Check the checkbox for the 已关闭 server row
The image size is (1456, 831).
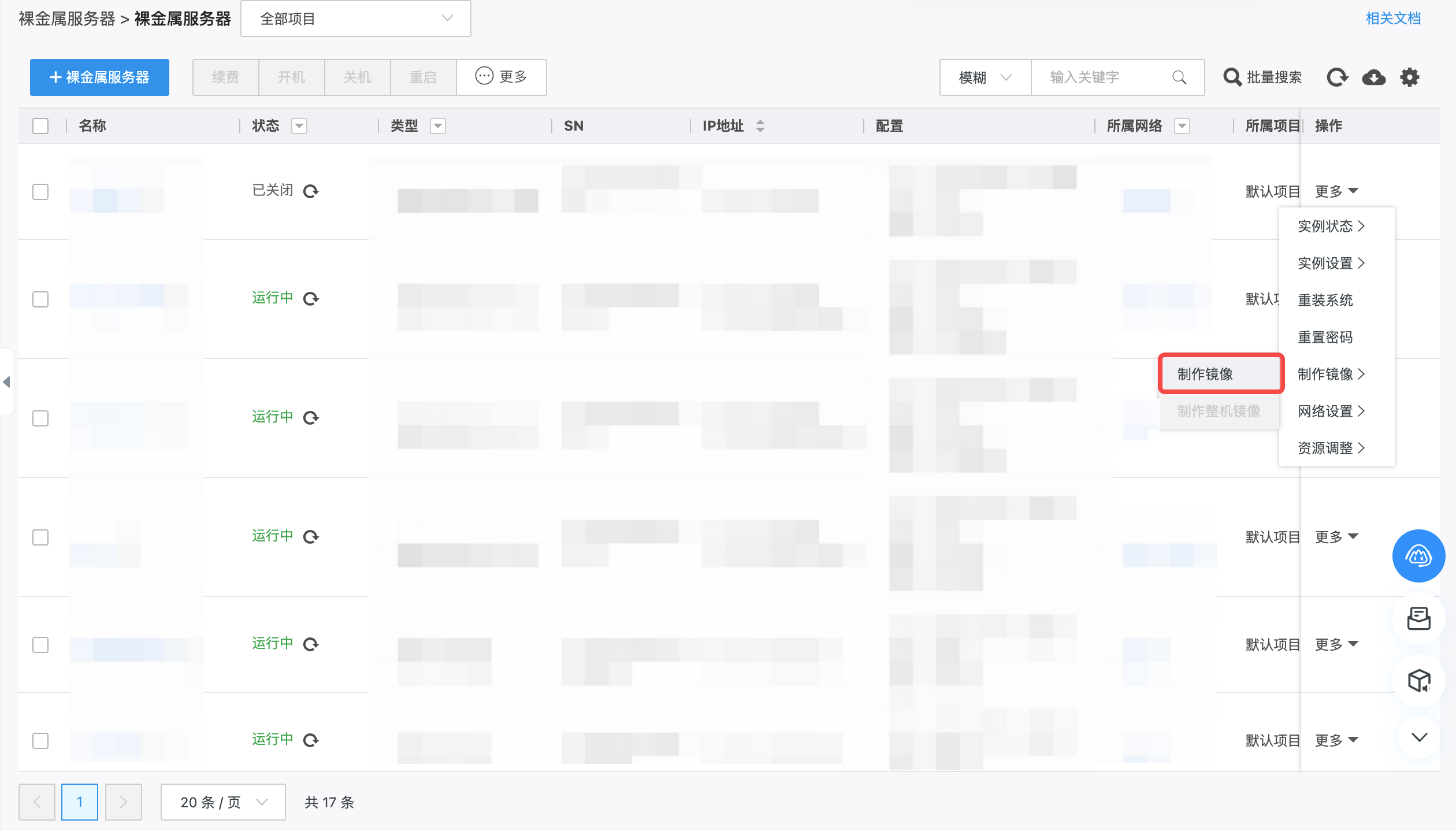pyautogui.click(x=40, y=192)
